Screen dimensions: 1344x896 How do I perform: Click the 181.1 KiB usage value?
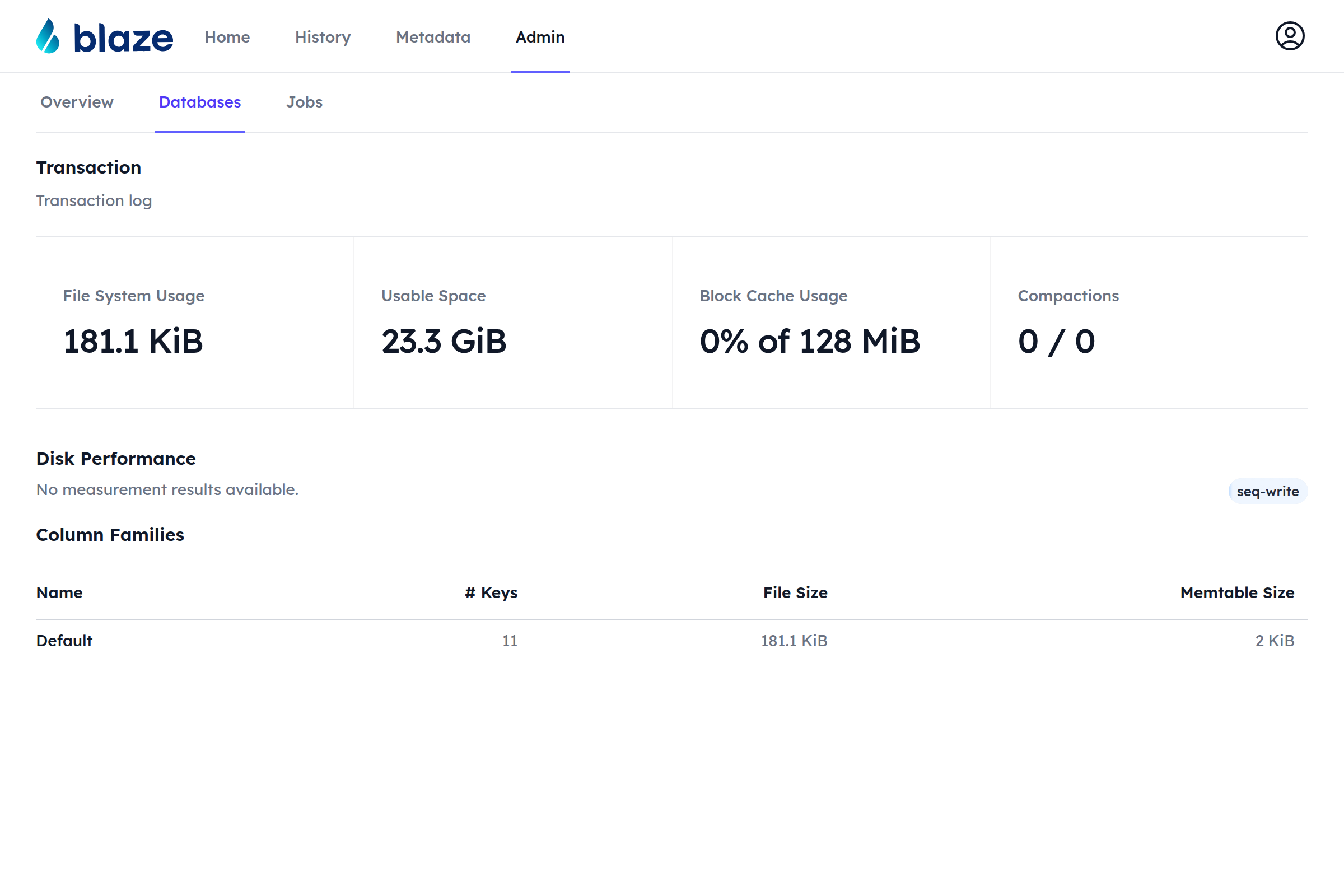tap(133, 341)
